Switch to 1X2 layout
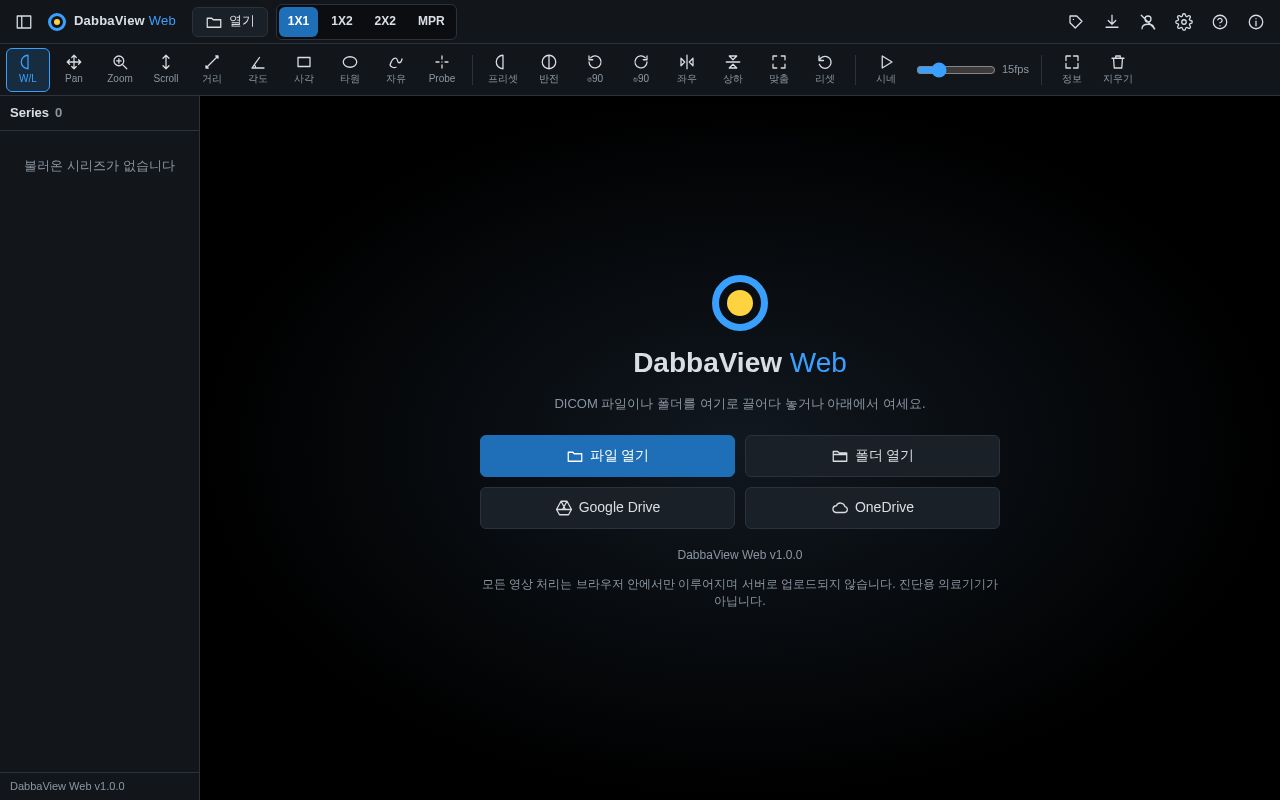1280x800 pixels. [342, 22]
